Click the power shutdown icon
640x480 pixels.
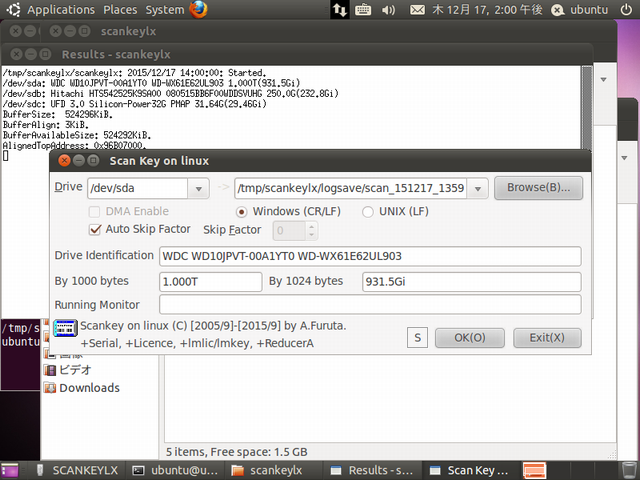click(x=627, y=9)
